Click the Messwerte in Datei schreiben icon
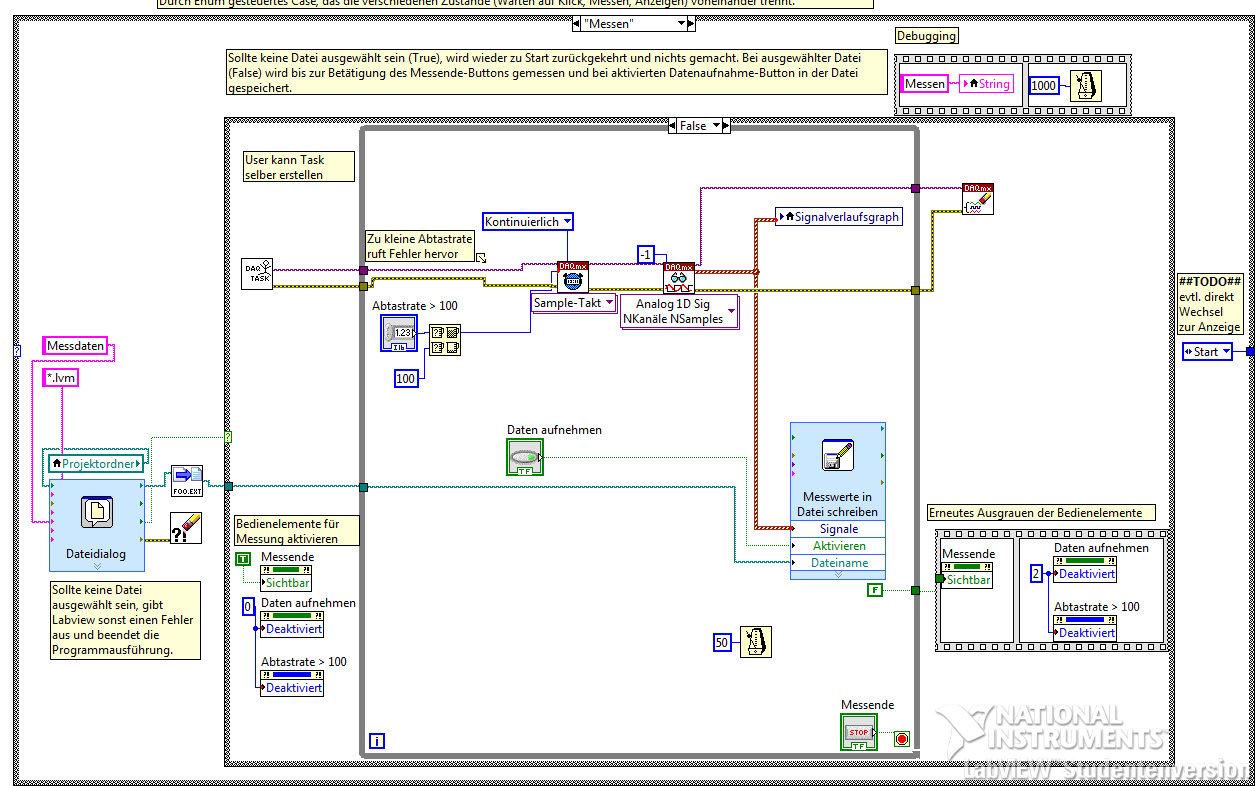The width and height of the screenshot is (1255, 786). tap(837, 456)
